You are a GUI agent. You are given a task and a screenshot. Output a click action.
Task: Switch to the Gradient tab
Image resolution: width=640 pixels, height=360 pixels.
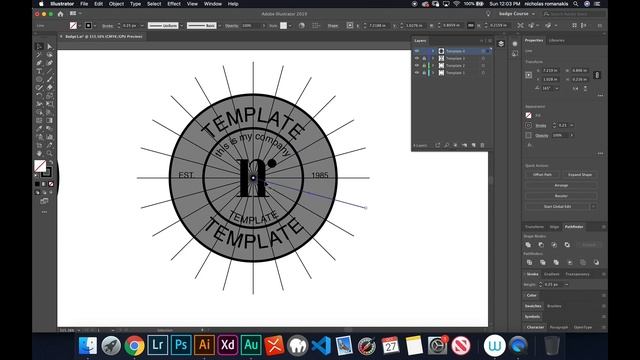[x=551, y=274]
